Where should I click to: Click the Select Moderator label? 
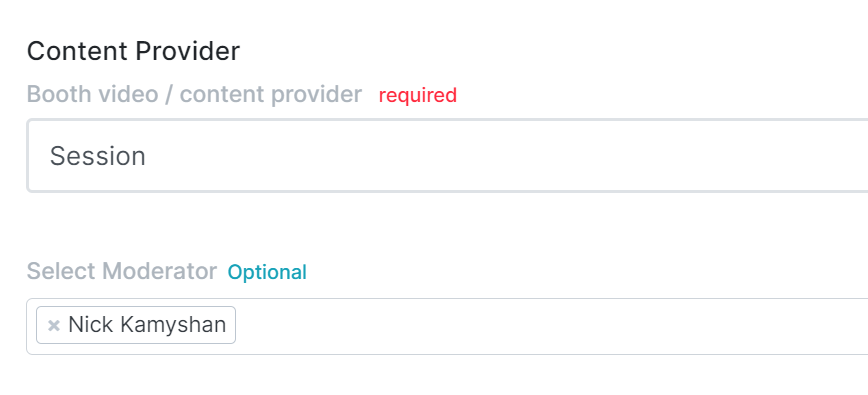point(122,272)
